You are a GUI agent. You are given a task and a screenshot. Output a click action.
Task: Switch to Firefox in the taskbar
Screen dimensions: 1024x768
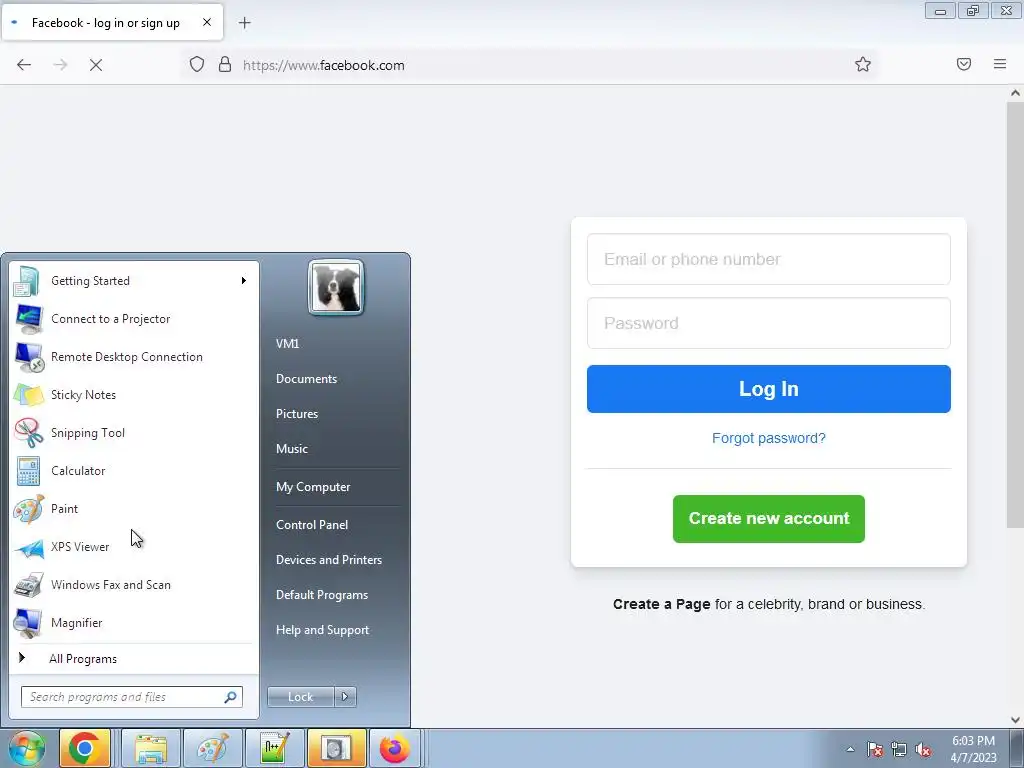(x=395, y=748)
